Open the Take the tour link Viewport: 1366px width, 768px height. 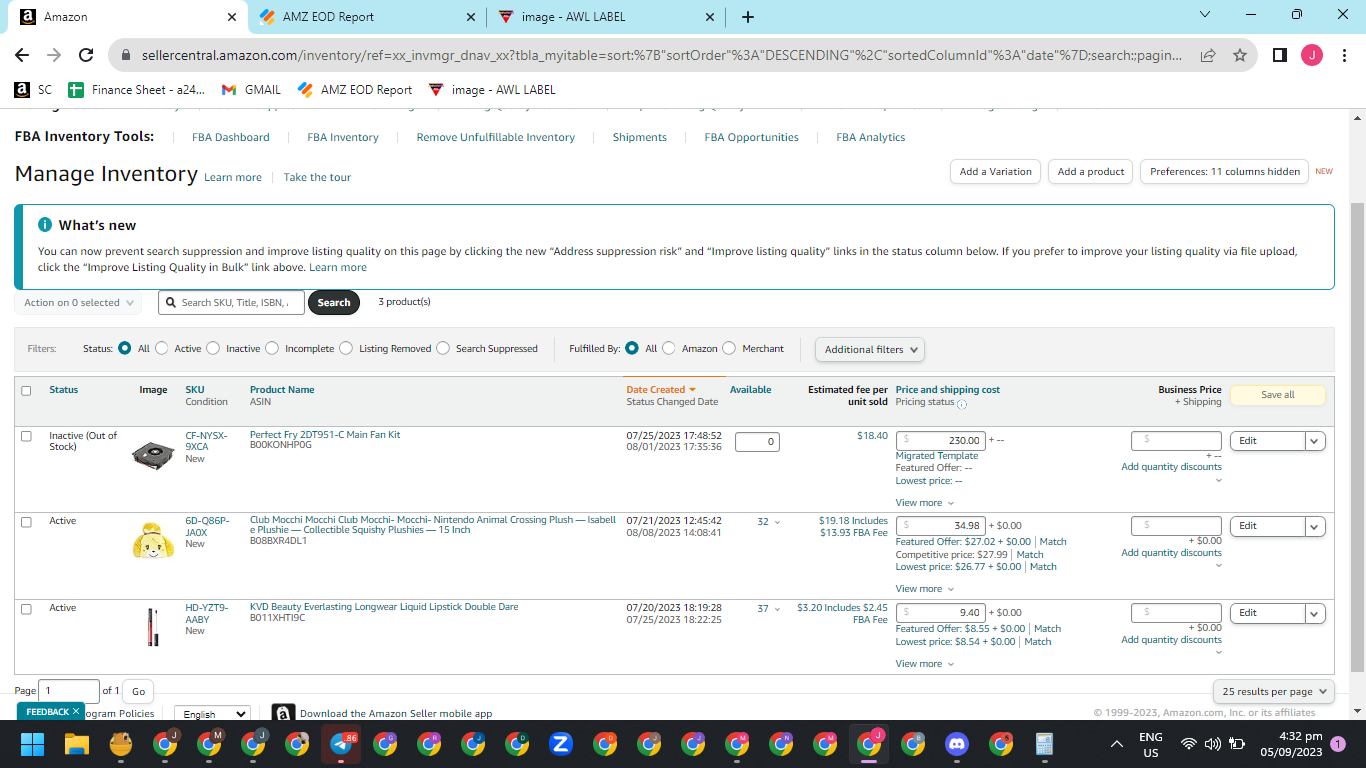click(317, 178)
